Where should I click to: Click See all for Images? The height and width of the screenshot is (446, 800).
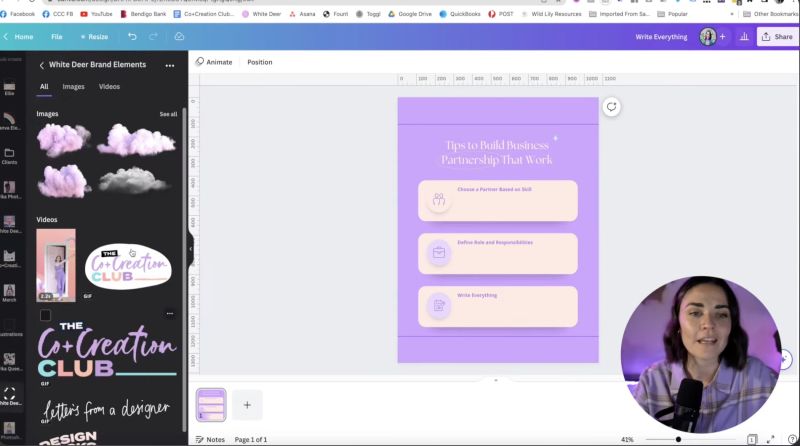(168, 114)
